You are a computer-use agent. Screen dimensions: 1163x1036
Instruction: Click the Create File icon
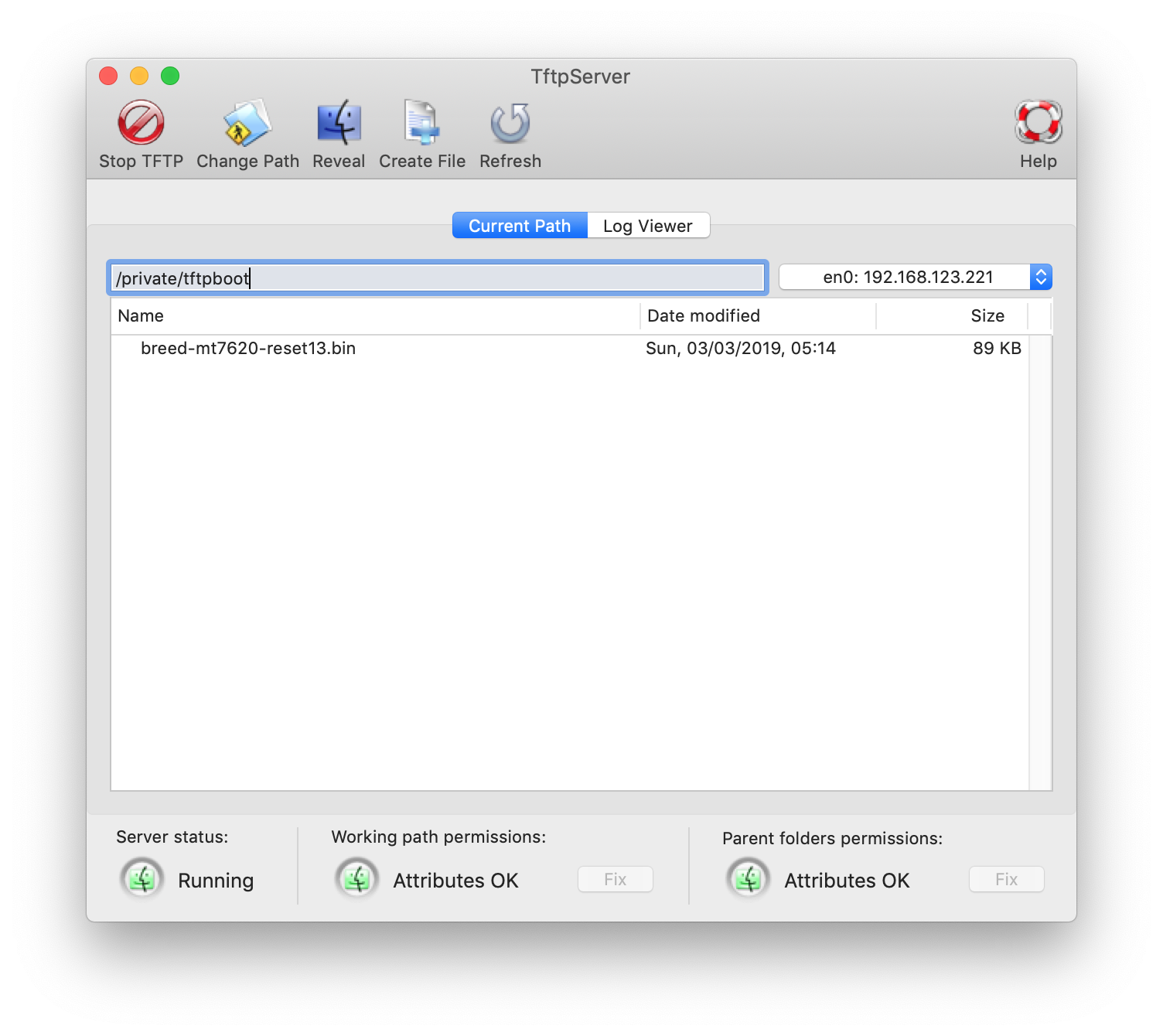click(422, 122)
